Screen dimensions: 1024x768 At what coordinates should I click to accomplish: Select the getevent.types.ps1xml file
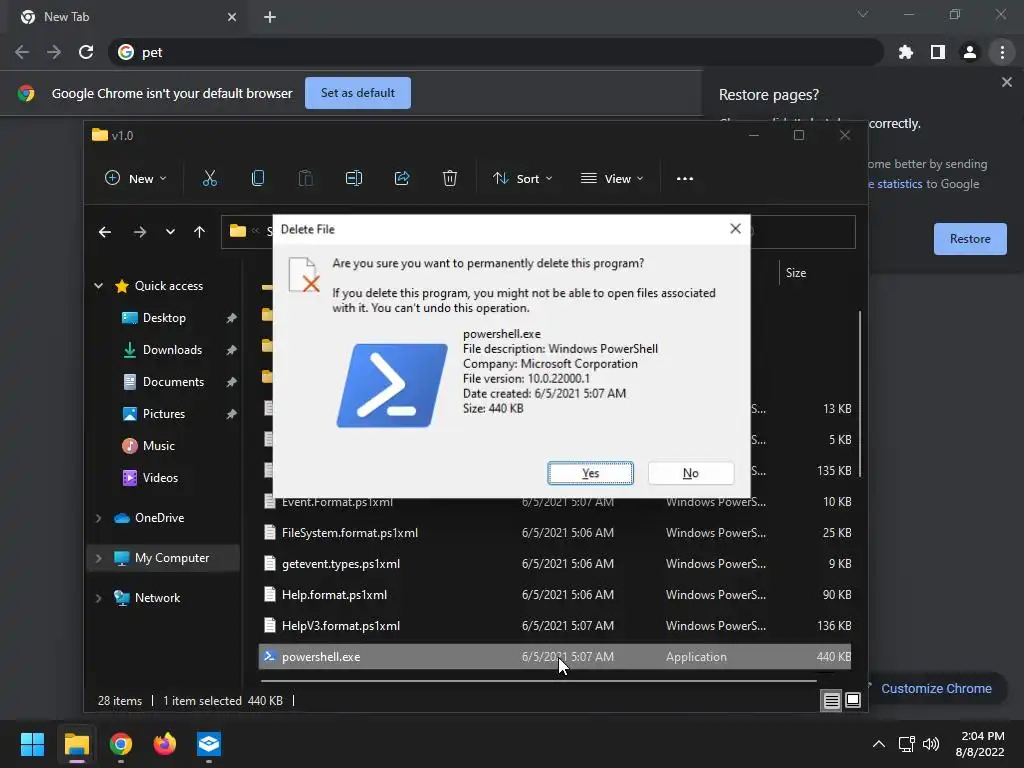(555, 564)
